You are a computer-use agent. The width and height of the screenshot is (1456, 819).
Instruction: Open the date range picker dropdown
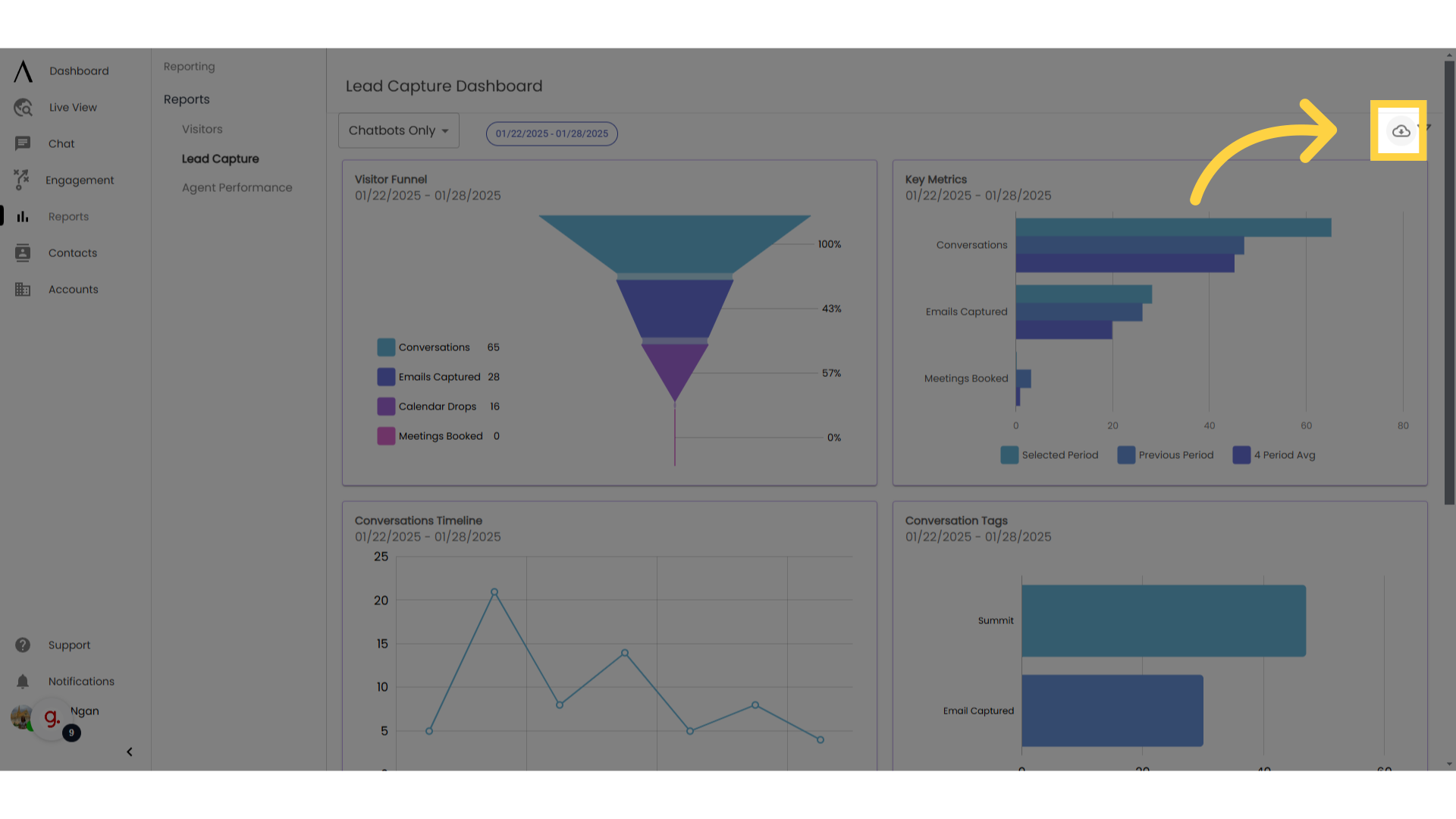(x=551, y=133)
